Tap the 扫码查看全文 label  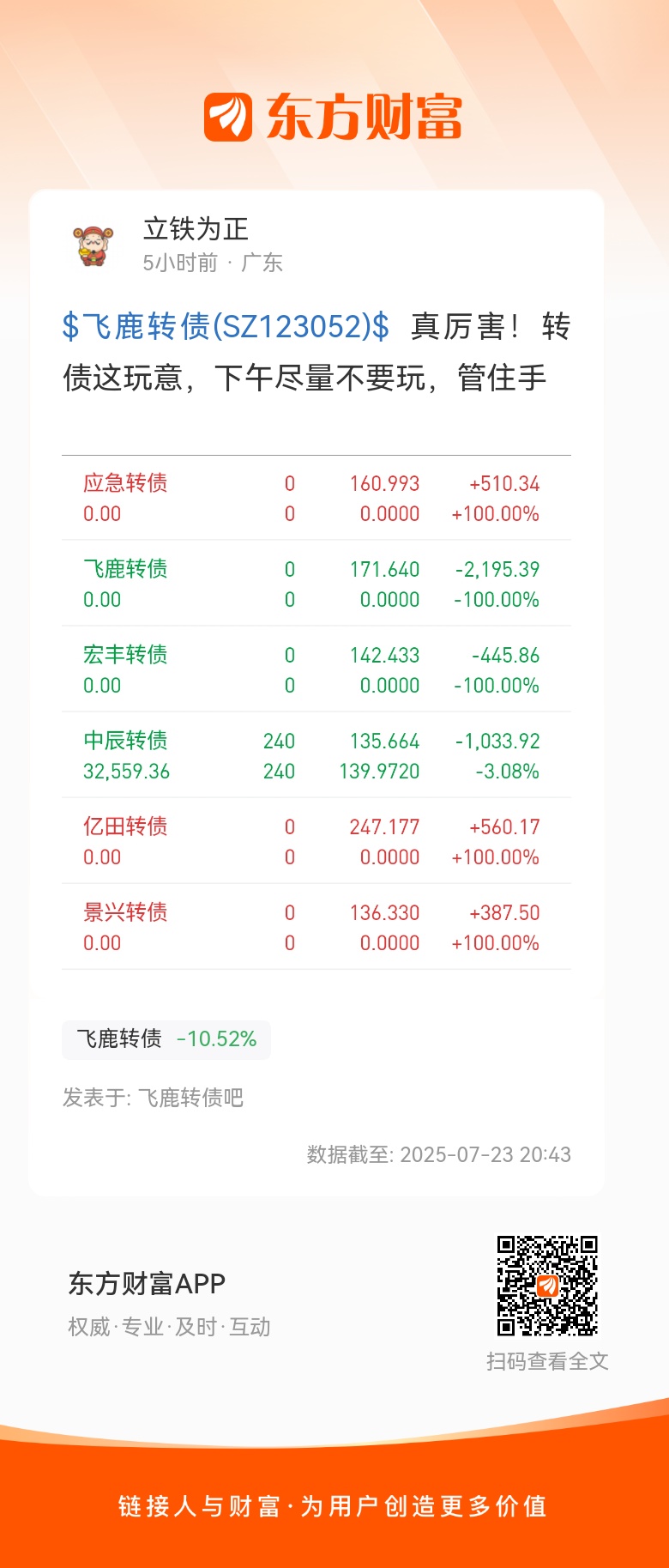click(547, 1361)
